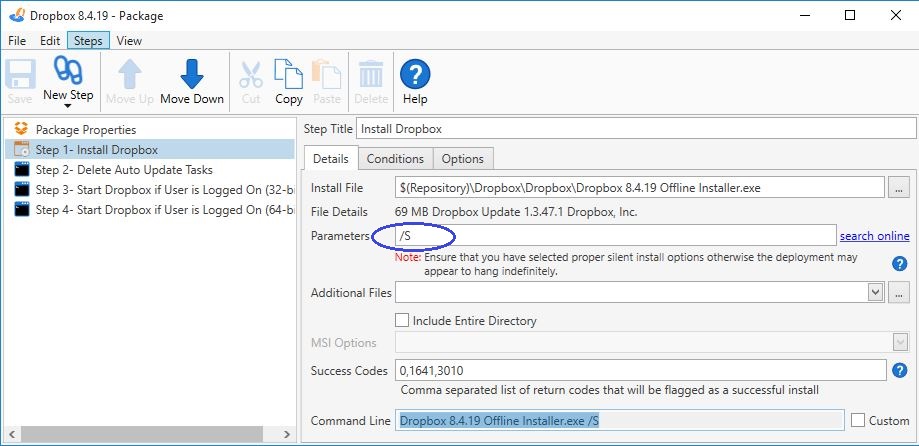This screenshot has height=446, width=919.
Task: Click help icon next to Success Codes
Action: 899,370
